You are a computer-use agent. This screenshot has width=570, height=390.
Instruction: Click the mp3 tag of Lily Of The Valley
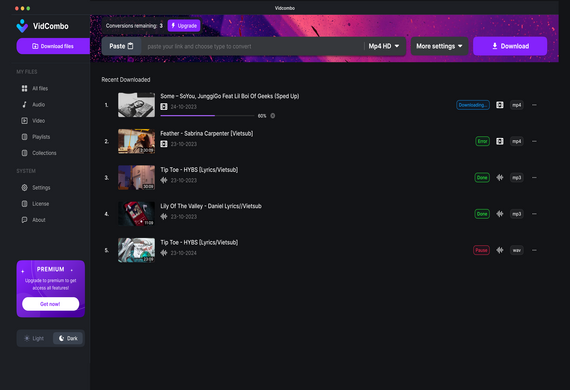[517, 214]
